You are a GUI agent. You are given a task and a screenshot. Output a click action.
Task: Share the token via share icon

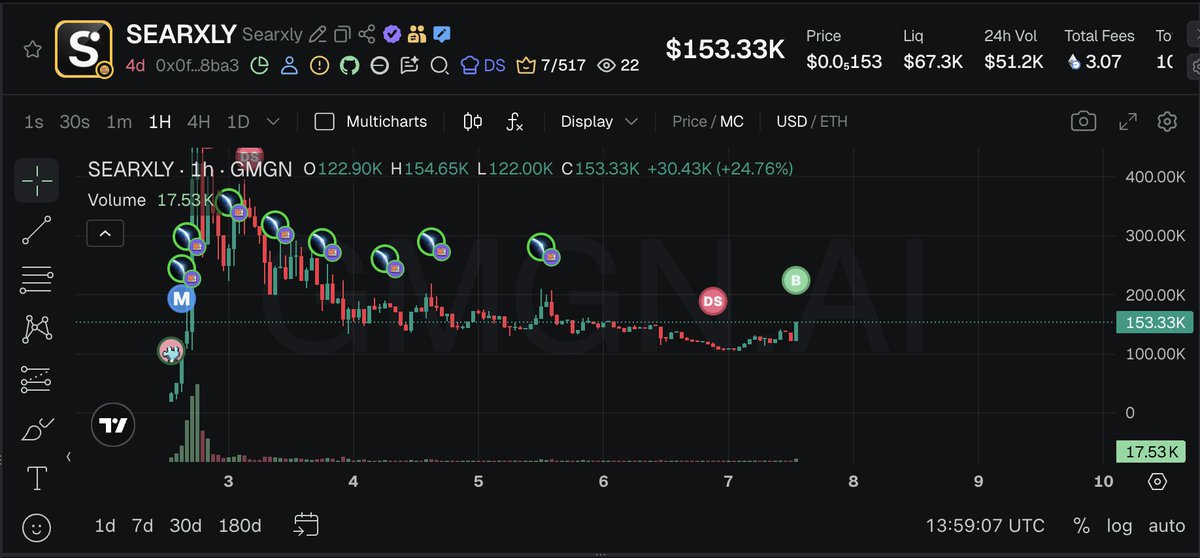click(367, 34)
